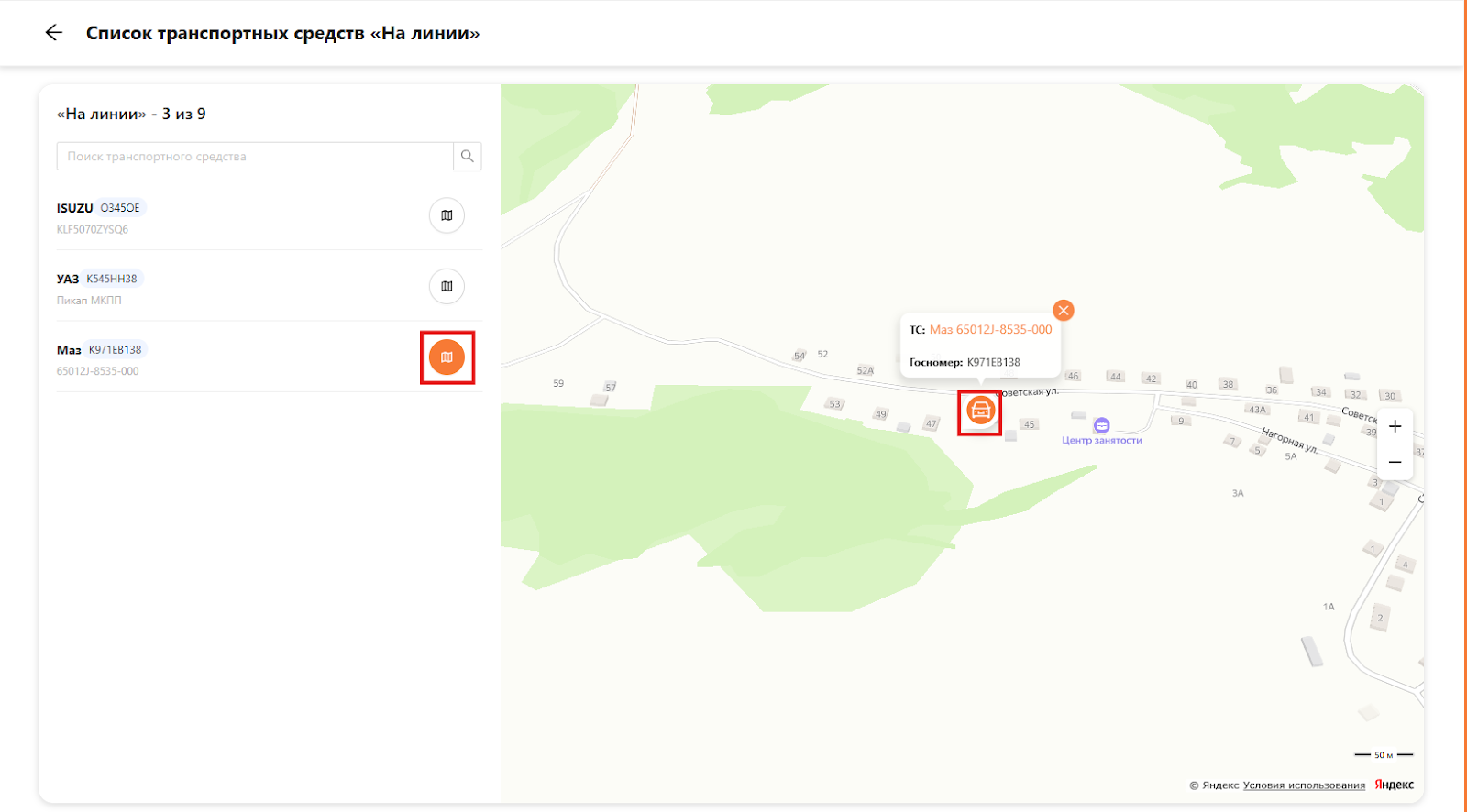Viewport: 1467px width, 812px height.
Task: Click building 45 on the map
Action: point(1029,424)
